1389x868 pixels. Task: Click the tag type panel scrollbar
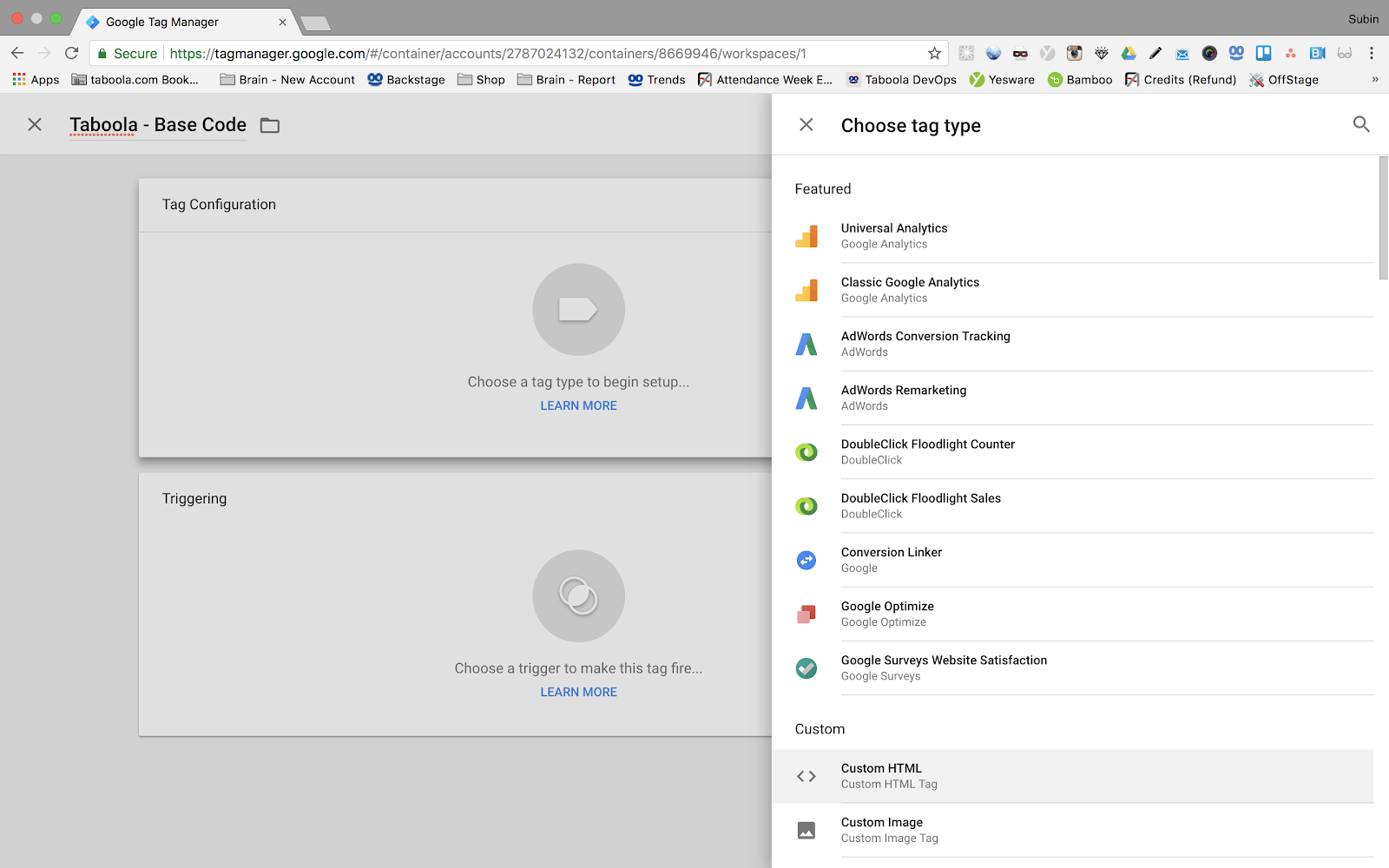point(1384,218)
